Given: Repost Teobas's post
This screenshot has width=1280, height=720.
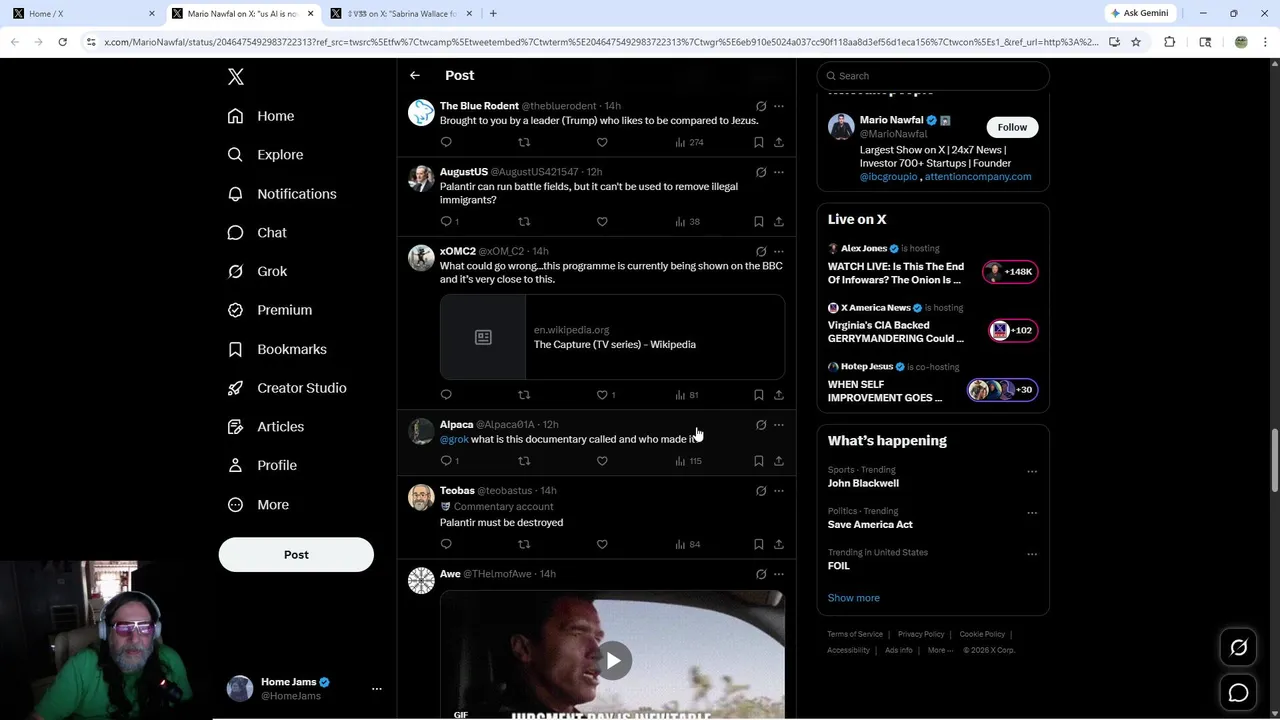Looking at the screenshot, I should click(524, 544).
